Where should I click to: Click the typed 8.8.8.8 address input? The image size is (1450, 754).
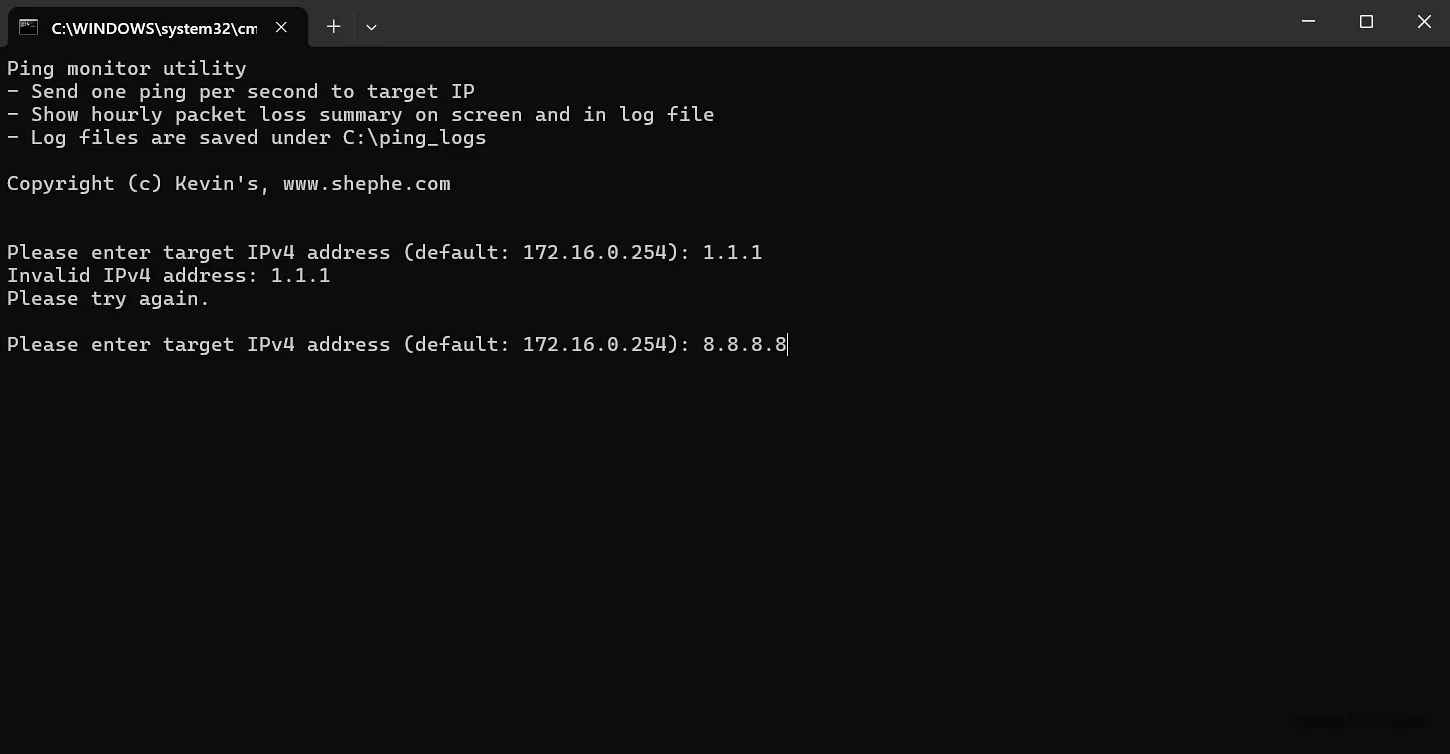click(744, 345)
